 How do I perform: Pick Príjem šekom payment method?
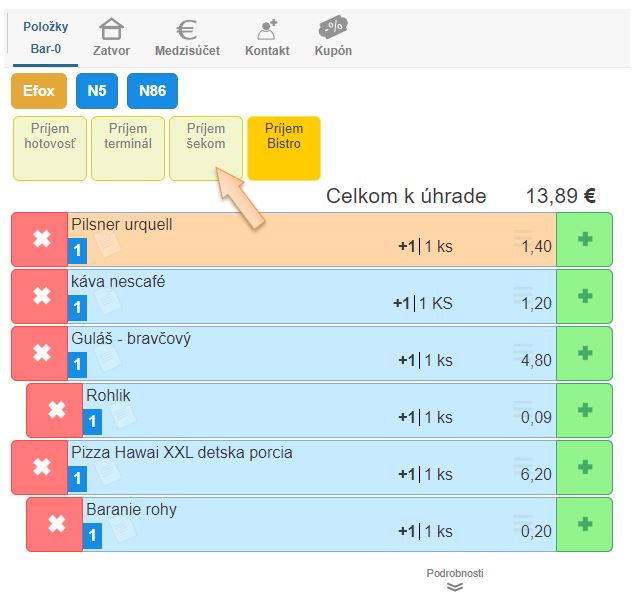(206, 148)
